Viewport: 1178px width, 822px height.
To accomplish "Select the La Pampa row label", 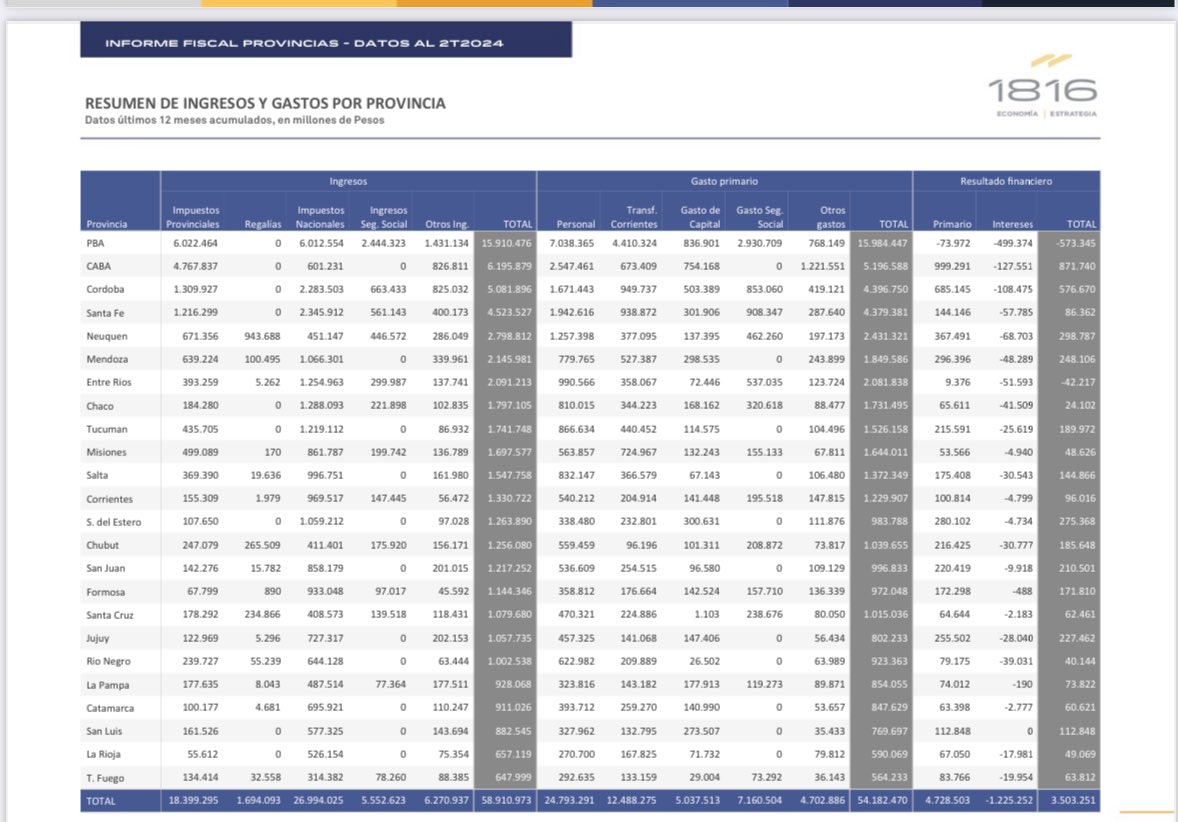I will coord(107,684).
